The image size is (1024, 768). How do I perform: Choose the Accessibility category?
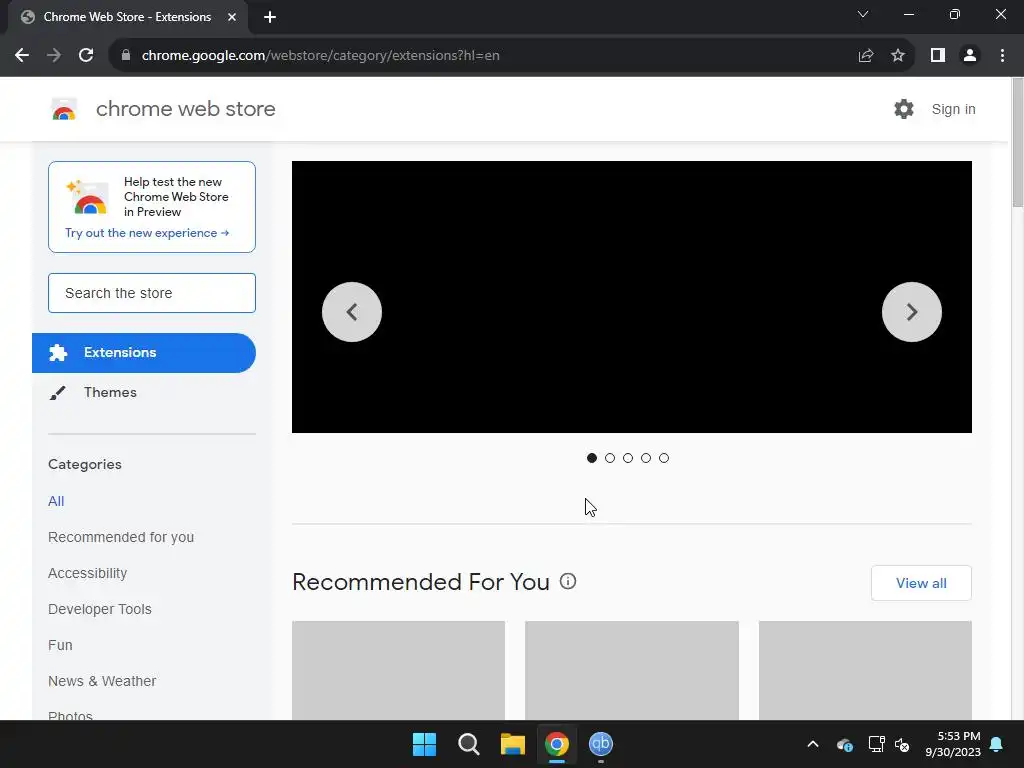(x=88, y=573)
